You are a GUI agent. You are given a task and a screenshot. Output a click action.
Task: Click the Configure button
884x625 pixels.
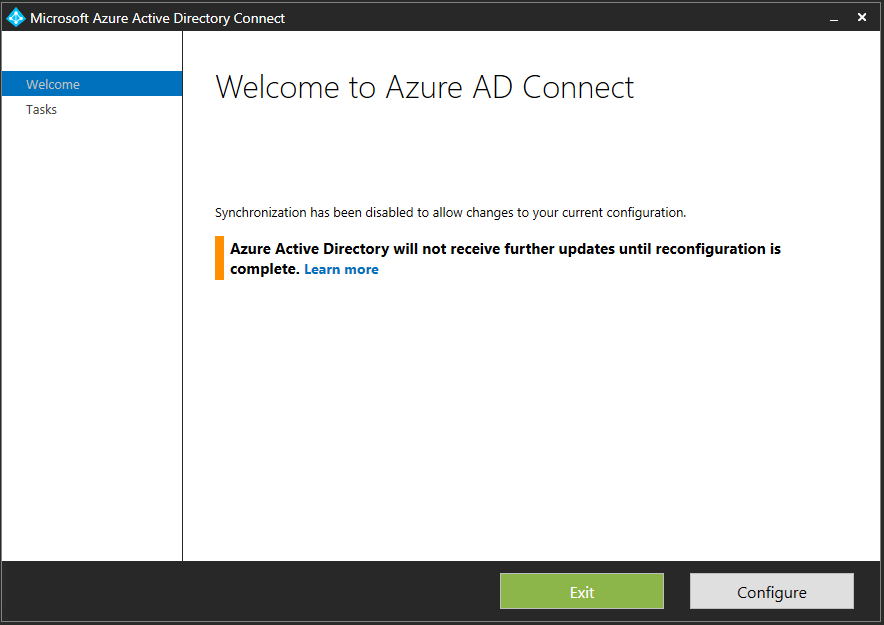771,591
